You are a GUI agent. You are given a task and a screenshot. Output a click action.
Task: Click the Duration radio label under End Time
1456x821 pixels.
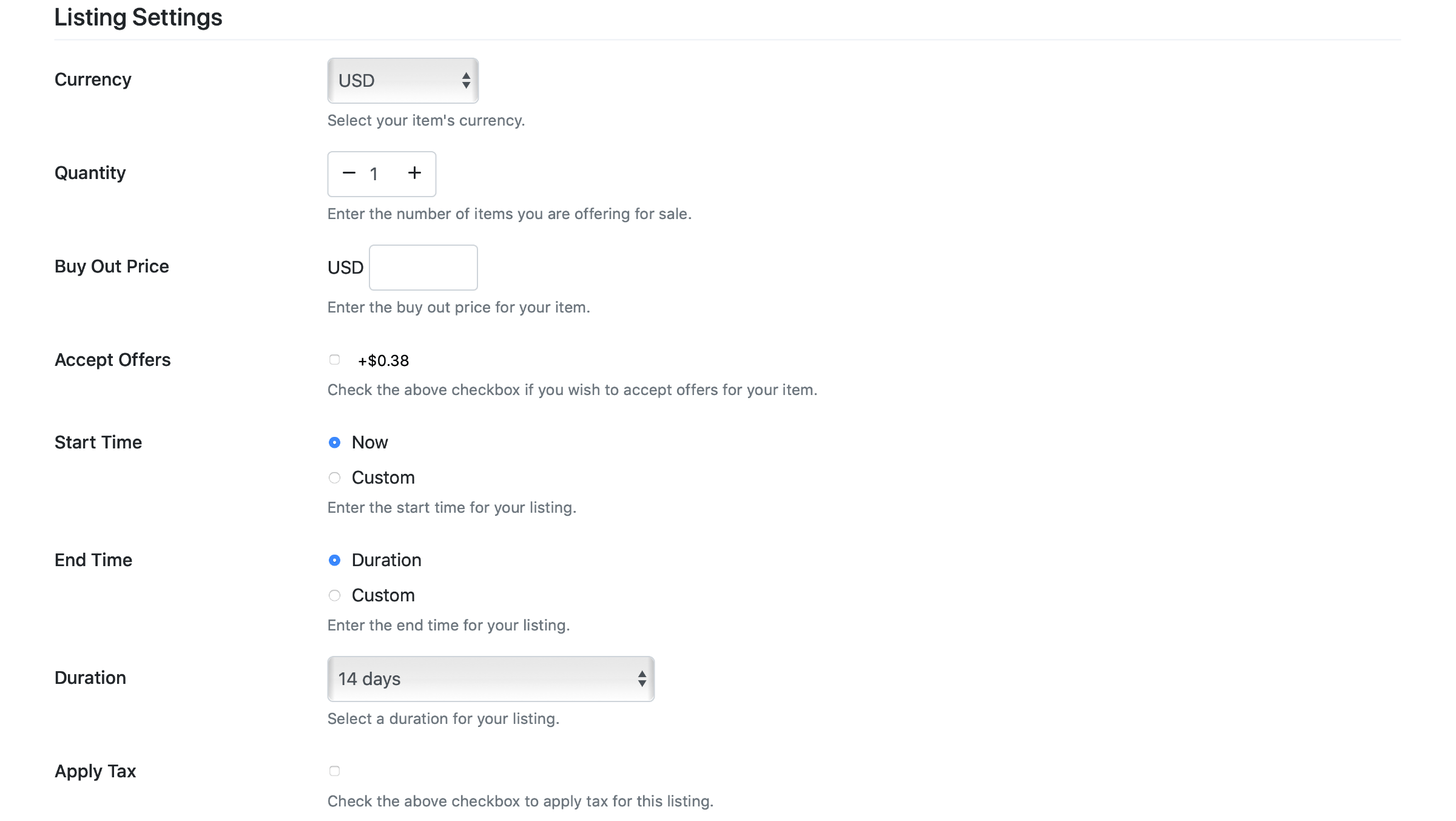[386, 560]
